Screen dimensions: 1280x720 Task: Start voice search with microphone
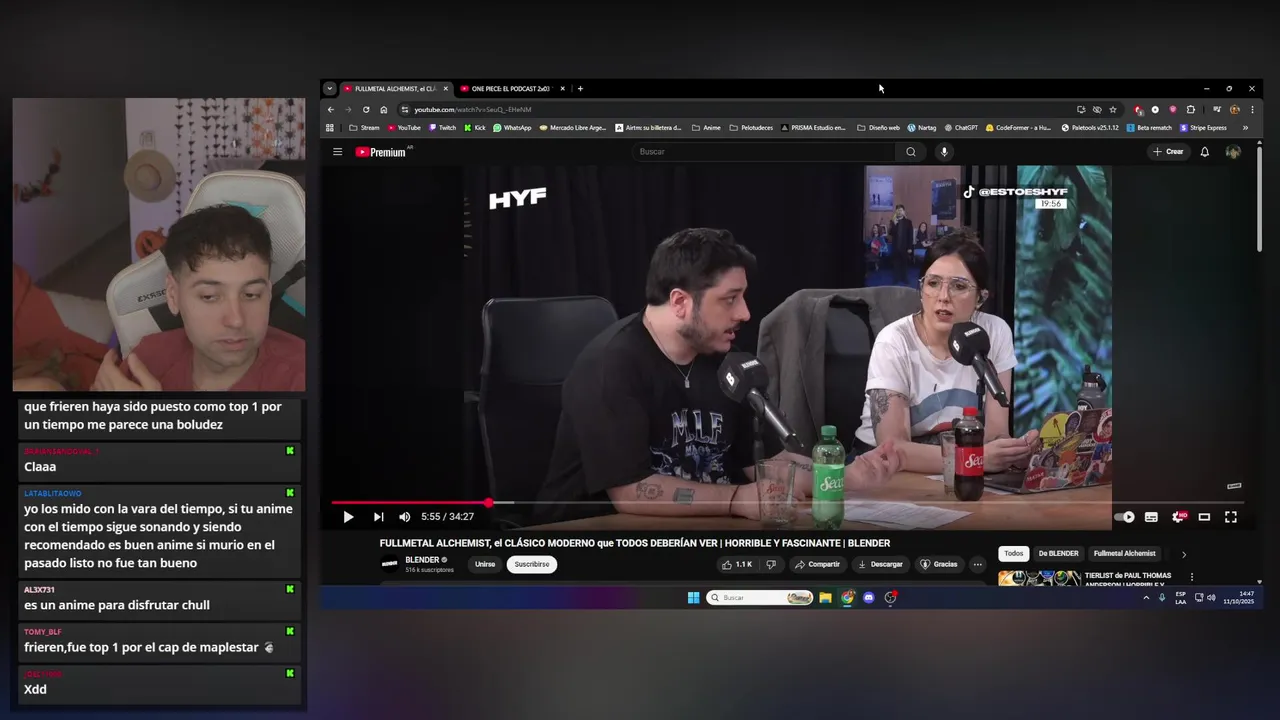pyautogui.click(x=943, y=152)
